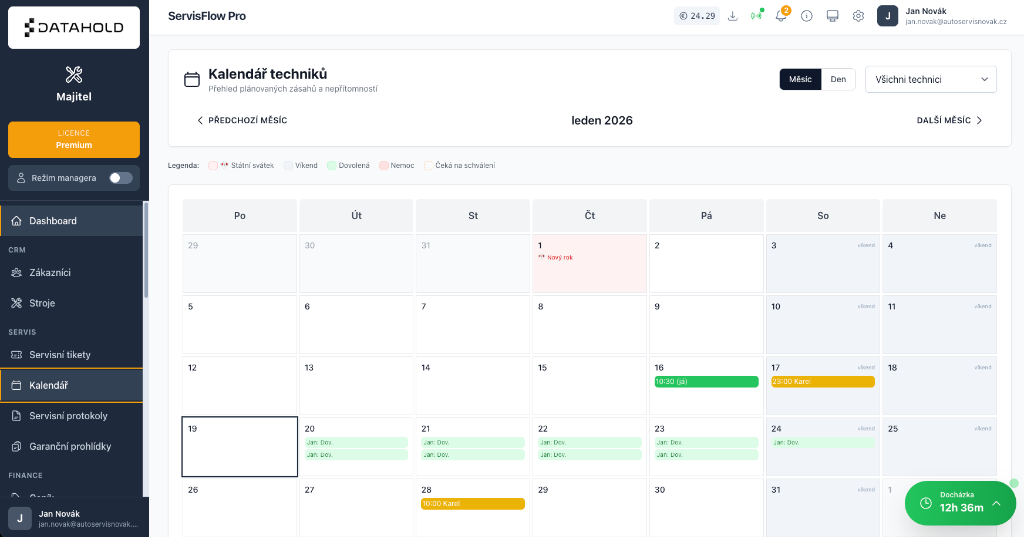Go to Další měsíc
Screen dimensions: 1024x537
coord(949,120)
